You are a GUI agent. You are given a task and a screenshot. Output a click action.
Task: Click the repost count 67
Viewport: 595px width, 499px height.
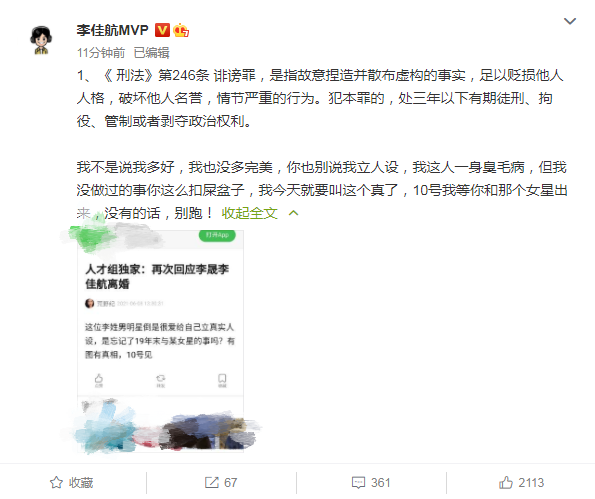[x=230, y=483]
